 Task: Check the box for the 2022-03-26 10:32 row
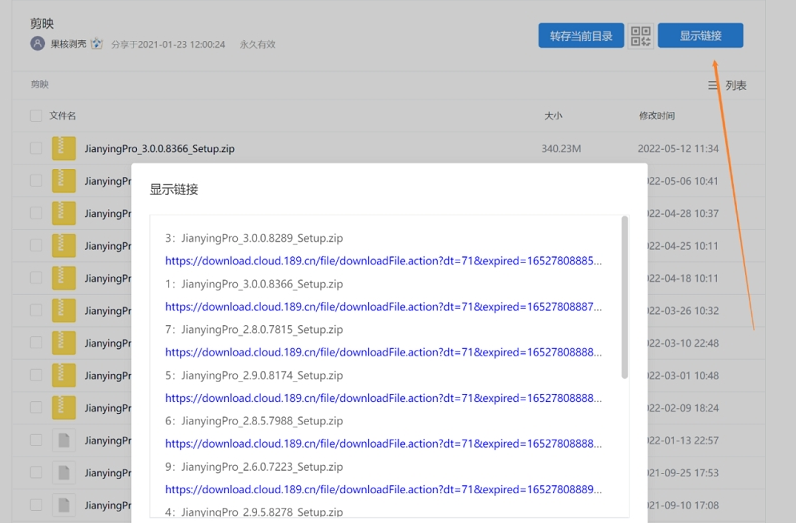[x=36, y=310]
